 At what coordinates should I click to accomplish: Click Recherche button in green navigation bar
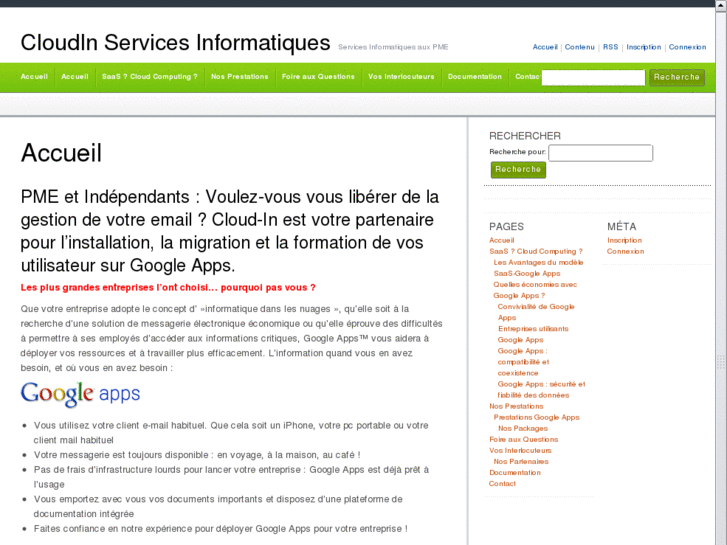click(x=676, y=77)
